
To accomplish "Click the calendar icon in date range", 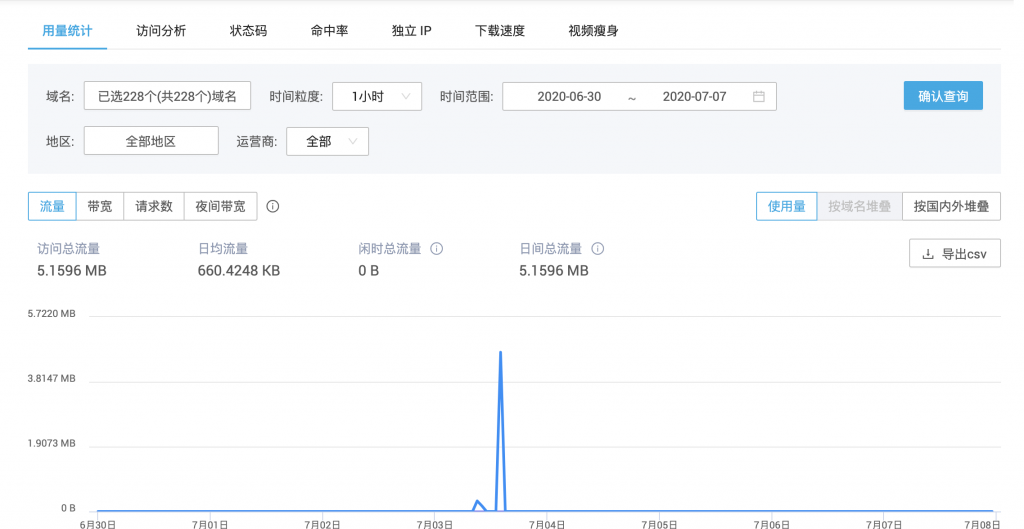I will click(759, 97).
